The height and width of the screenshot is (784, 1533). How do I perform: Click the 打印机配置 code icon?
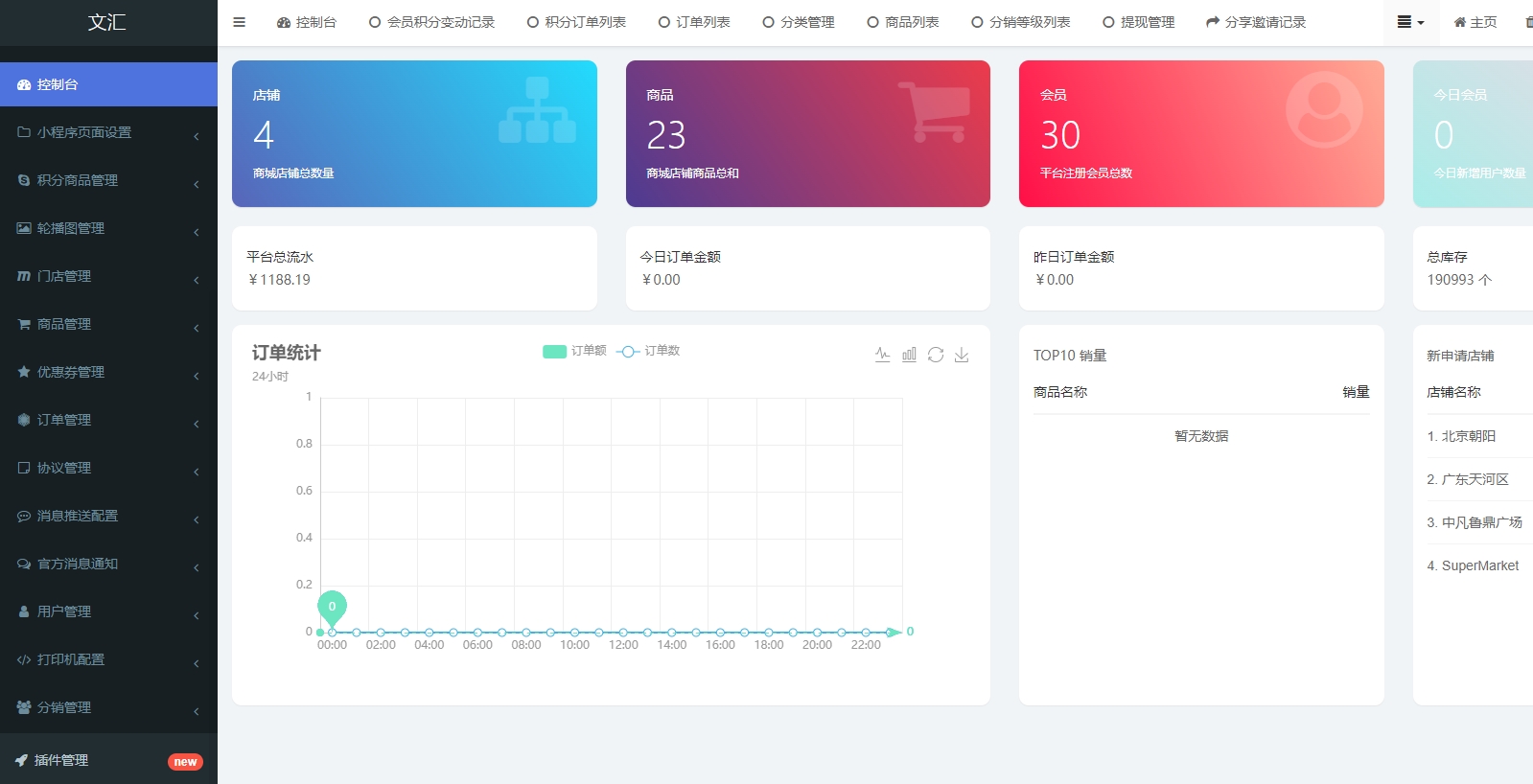(x=24, y=659)
